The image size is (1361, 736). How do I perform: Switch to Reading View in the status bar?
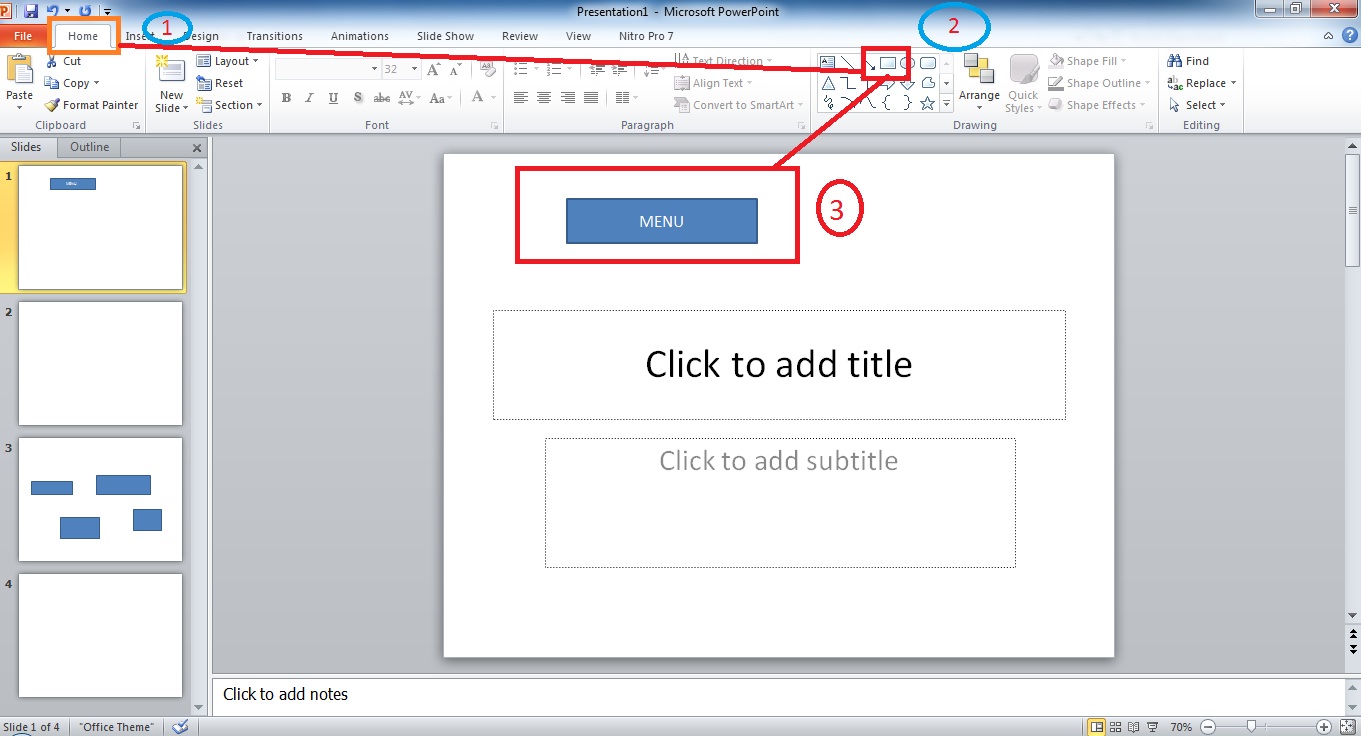1135,727
